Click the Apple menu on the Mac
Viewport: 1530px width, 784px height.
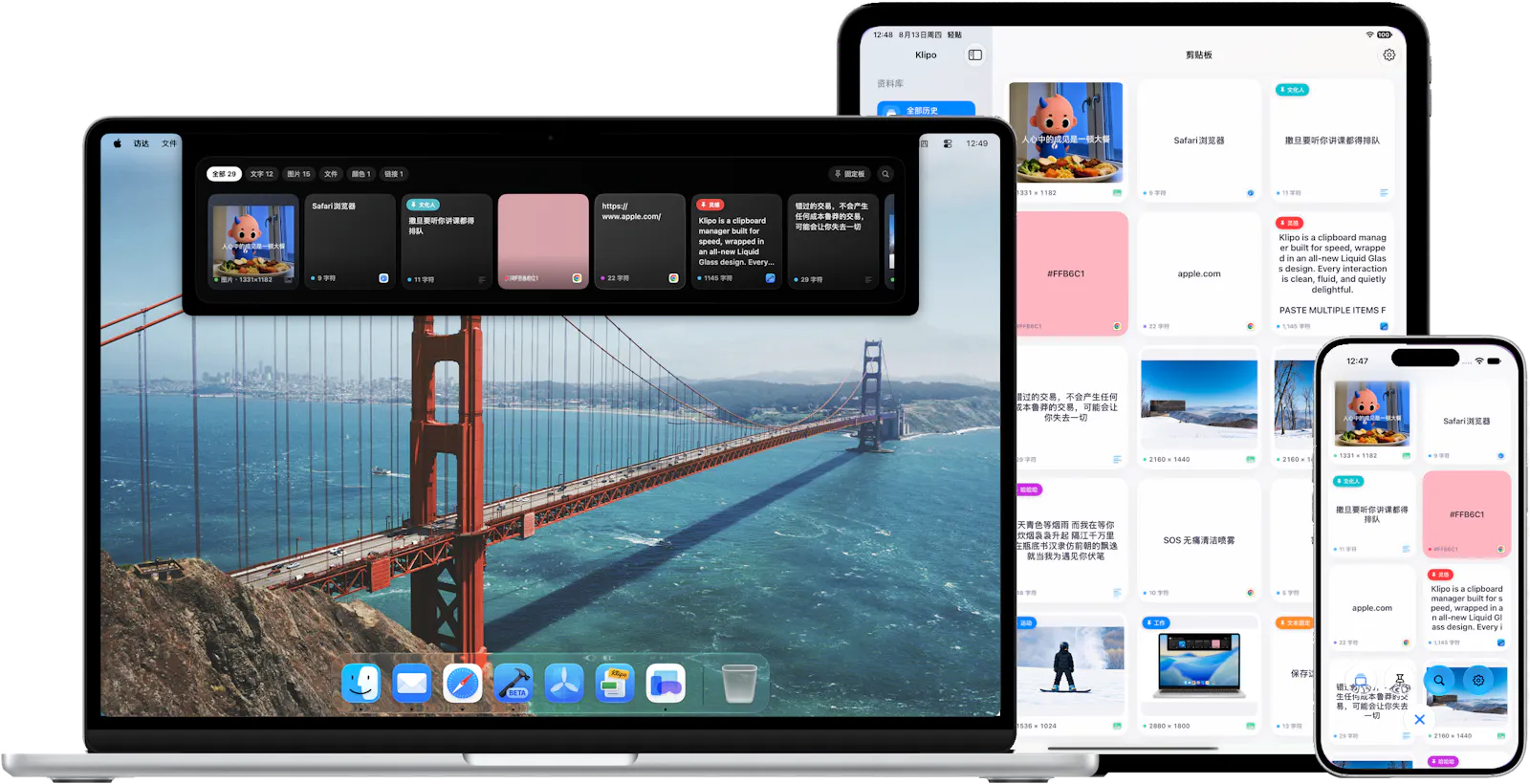(x=118, y=143)
